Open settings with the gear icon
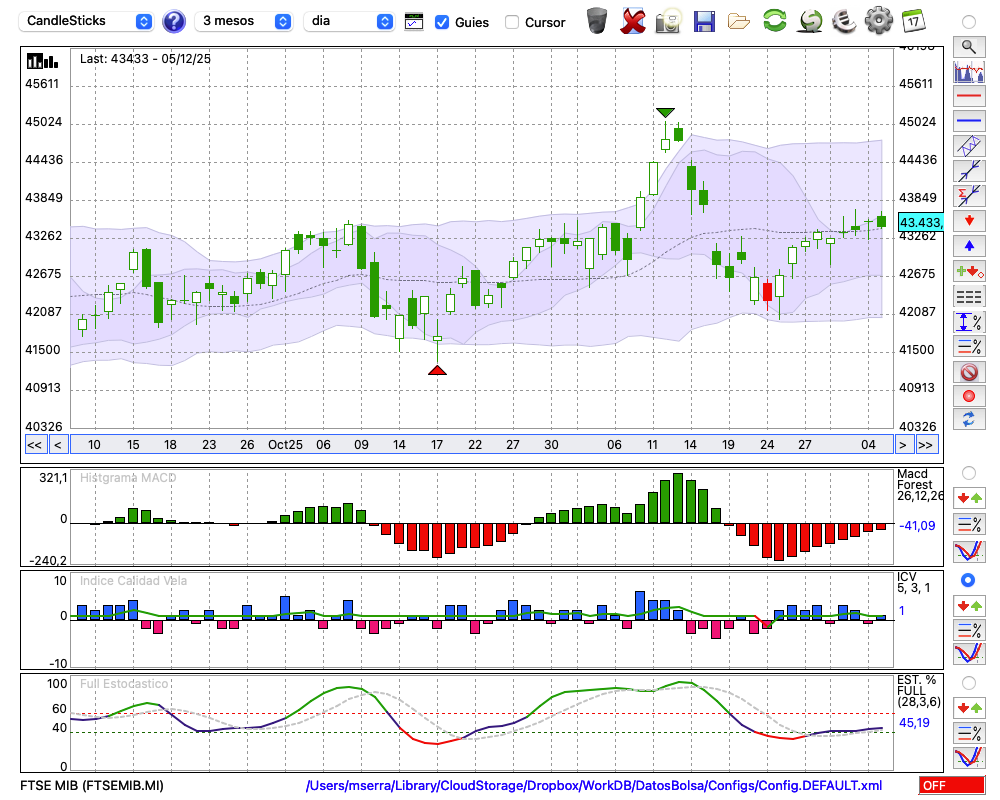 click(x=879, y=21)
